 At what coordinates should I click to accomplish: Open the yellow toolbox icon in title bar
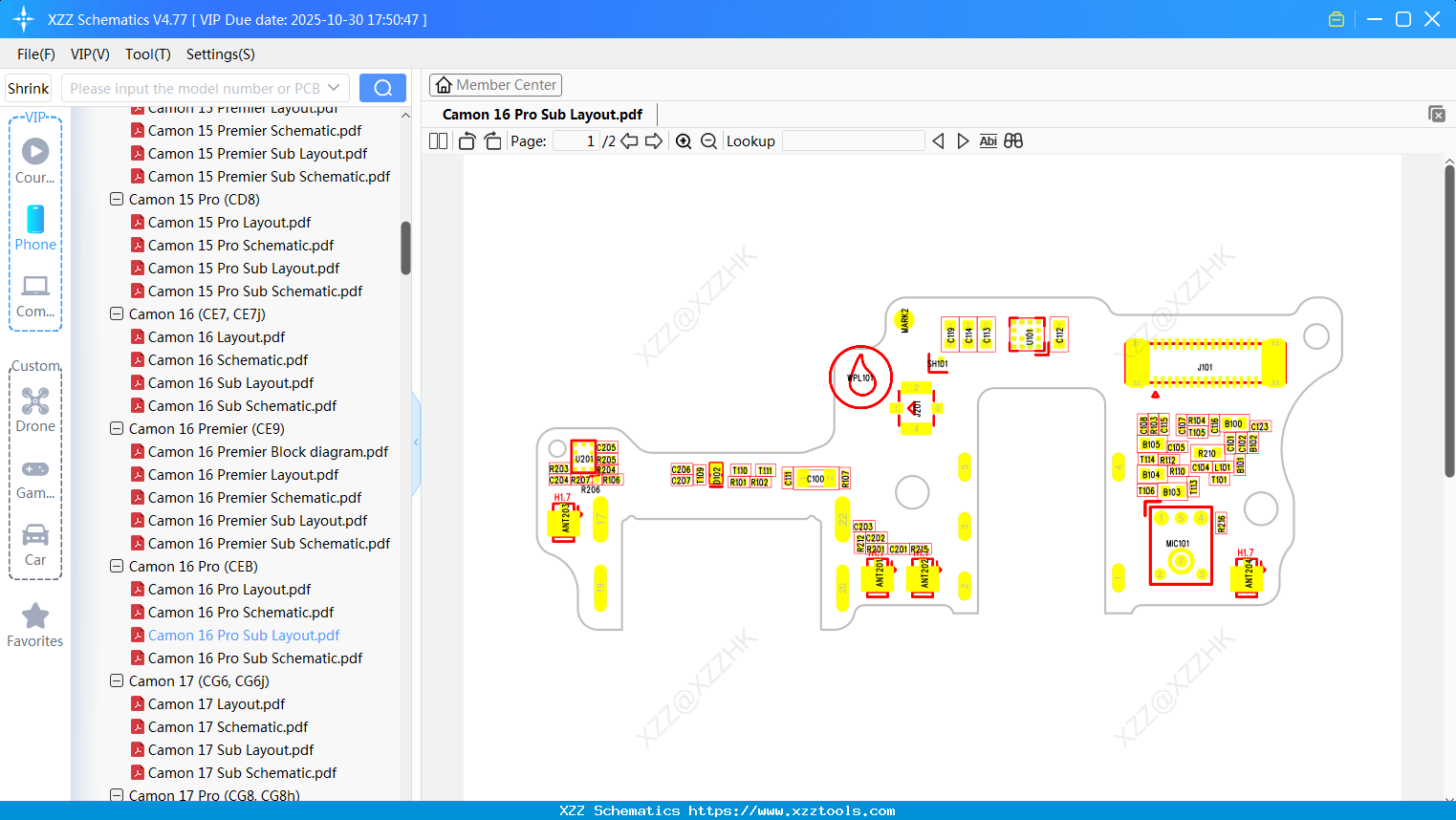coord(1336,19)
